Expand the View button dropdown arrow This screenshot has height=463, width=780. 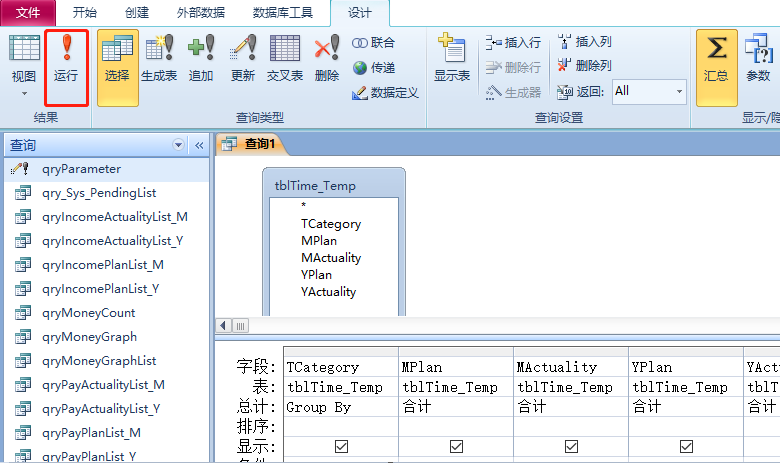[24, 93]
